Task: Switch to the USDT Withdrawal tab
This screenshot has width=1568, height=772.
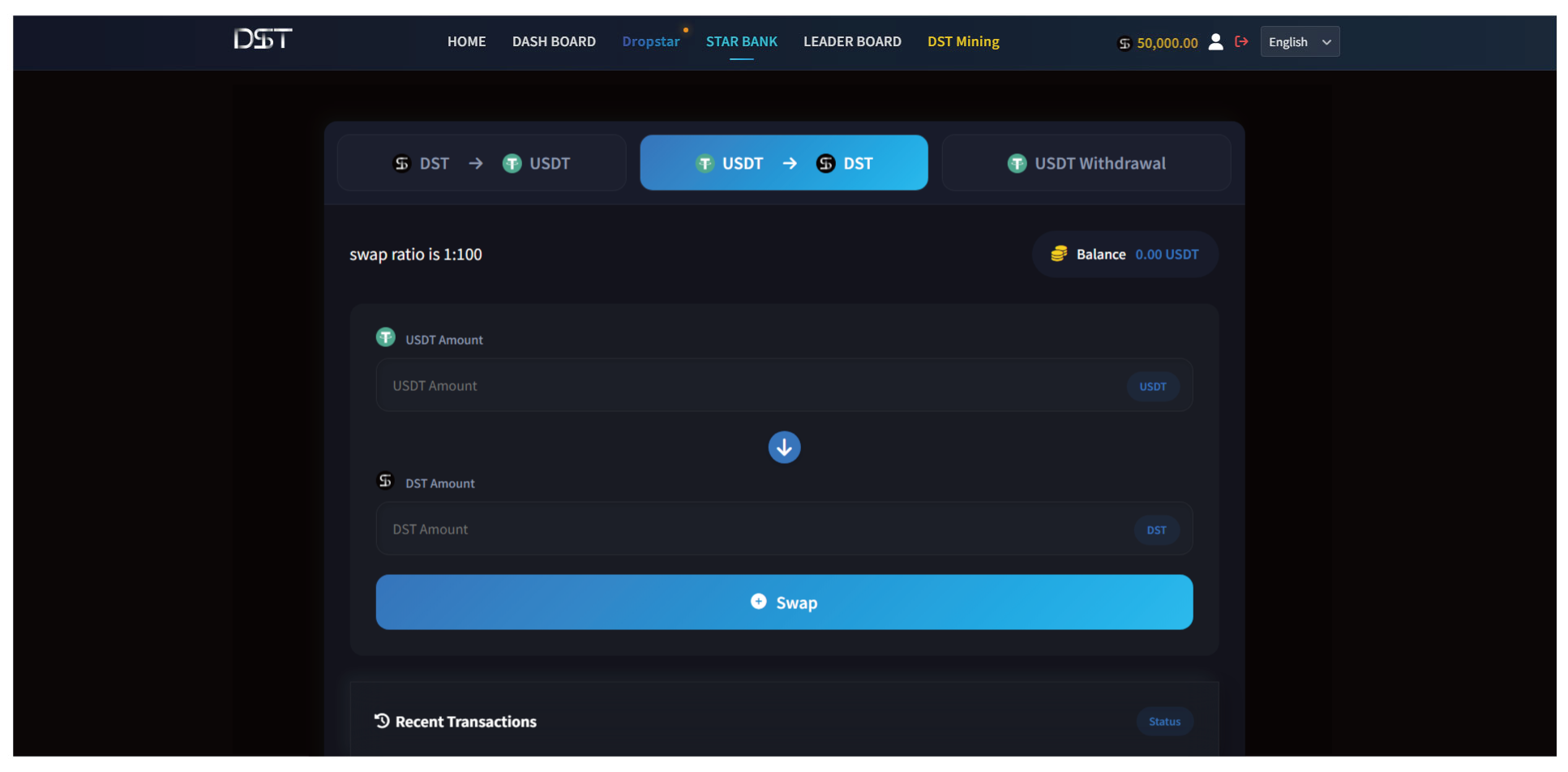Action: pos(1086,163)
